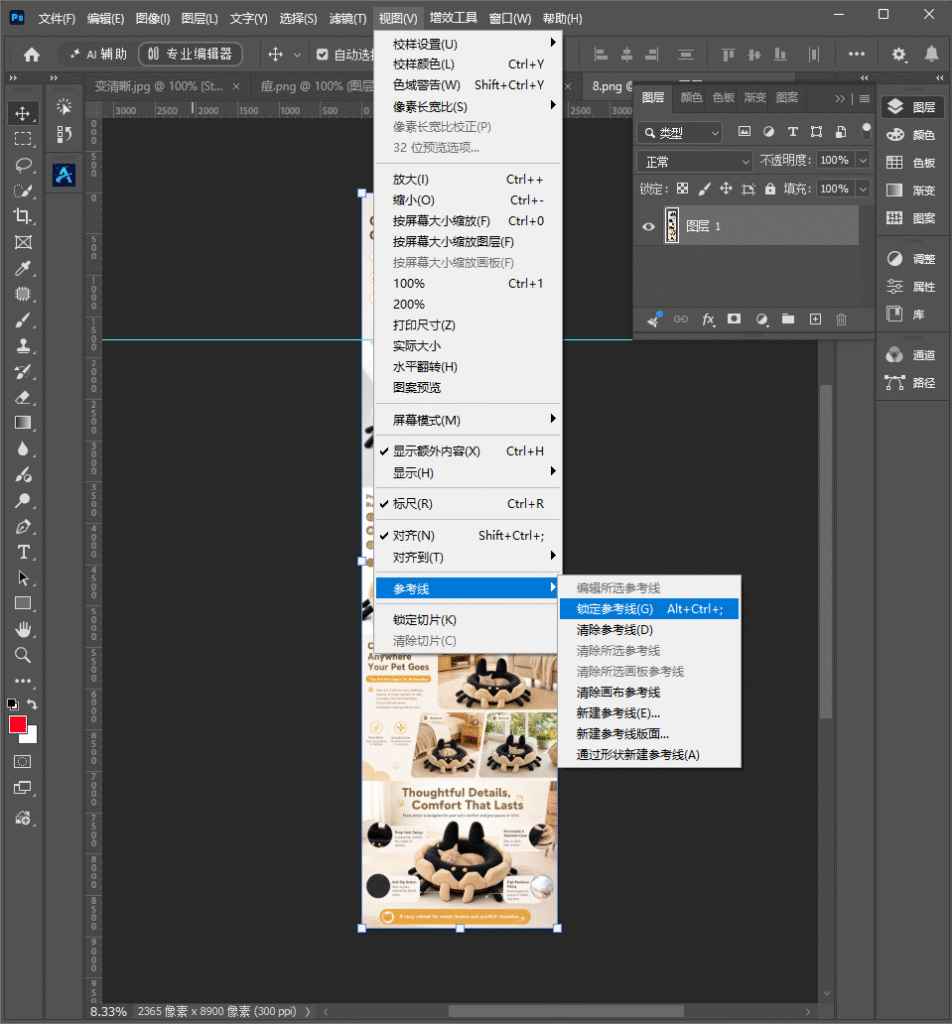Delete layer using the trash icon
952x1024 pixels.
(x=842, y=319)
